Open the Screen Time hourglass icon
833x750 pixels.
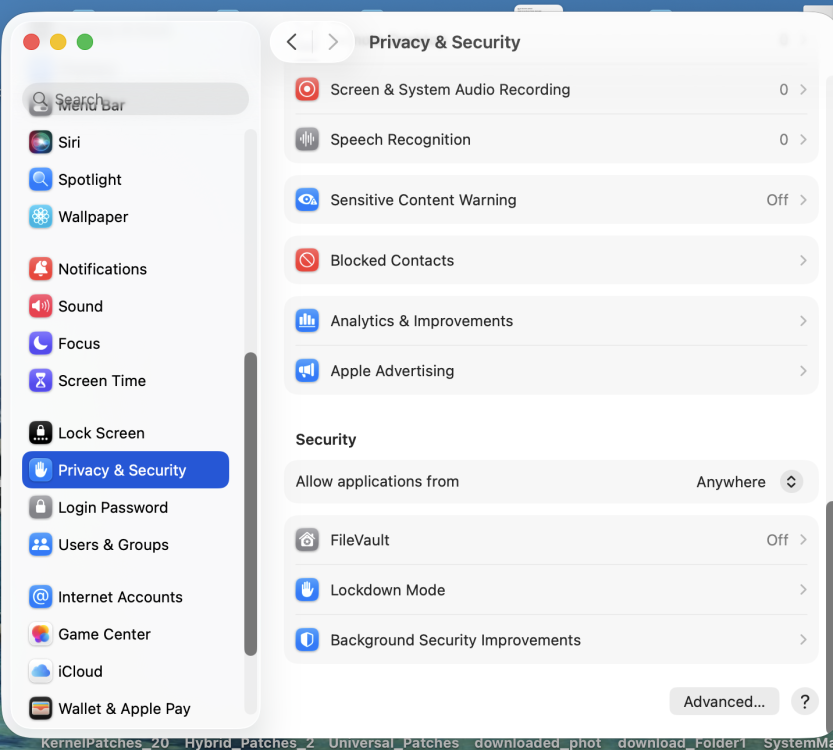(x=40, y=380)
